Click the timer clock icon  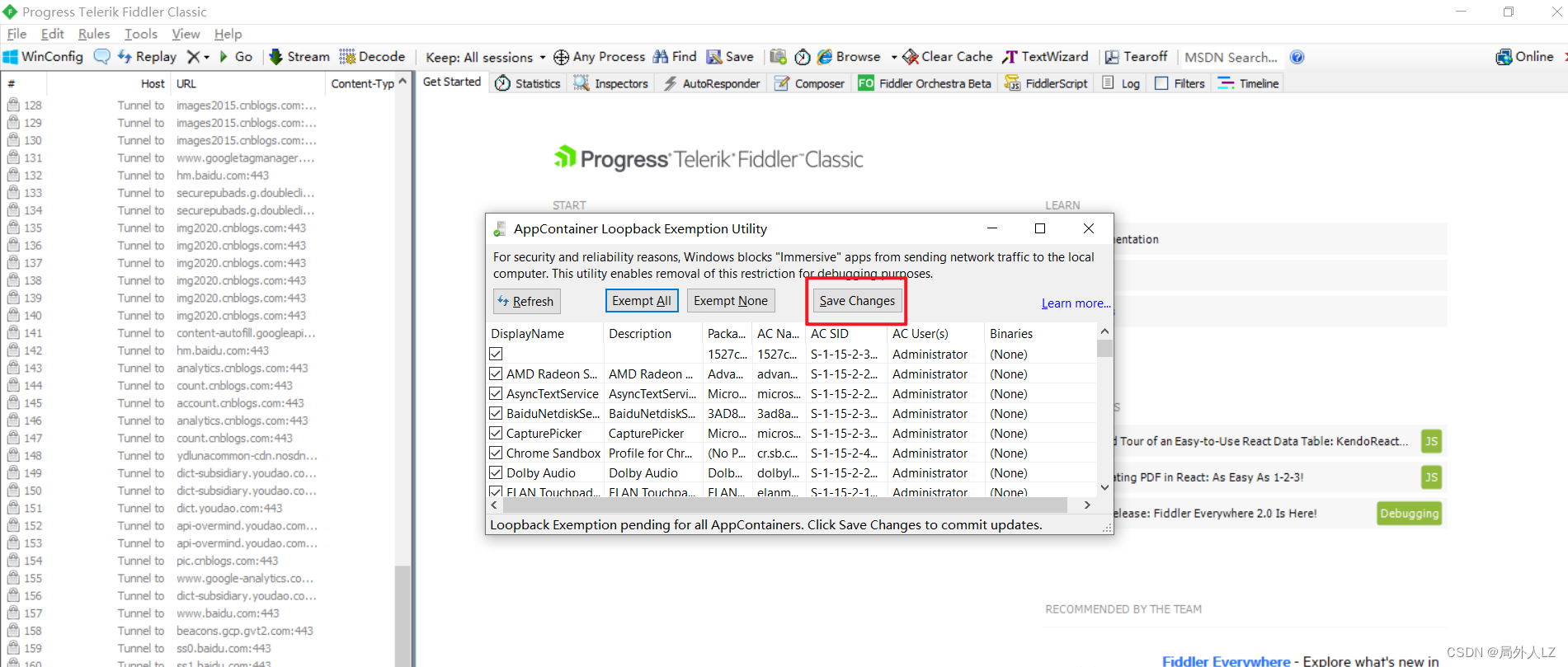tap(803, 57)
